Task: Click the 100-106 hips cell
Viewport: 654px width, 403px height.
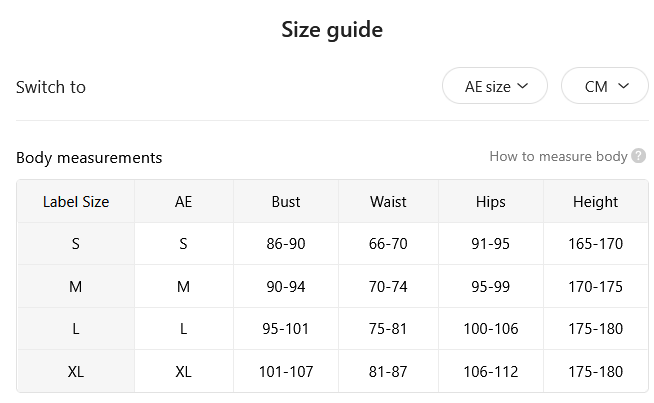Action: coord(490,329)
